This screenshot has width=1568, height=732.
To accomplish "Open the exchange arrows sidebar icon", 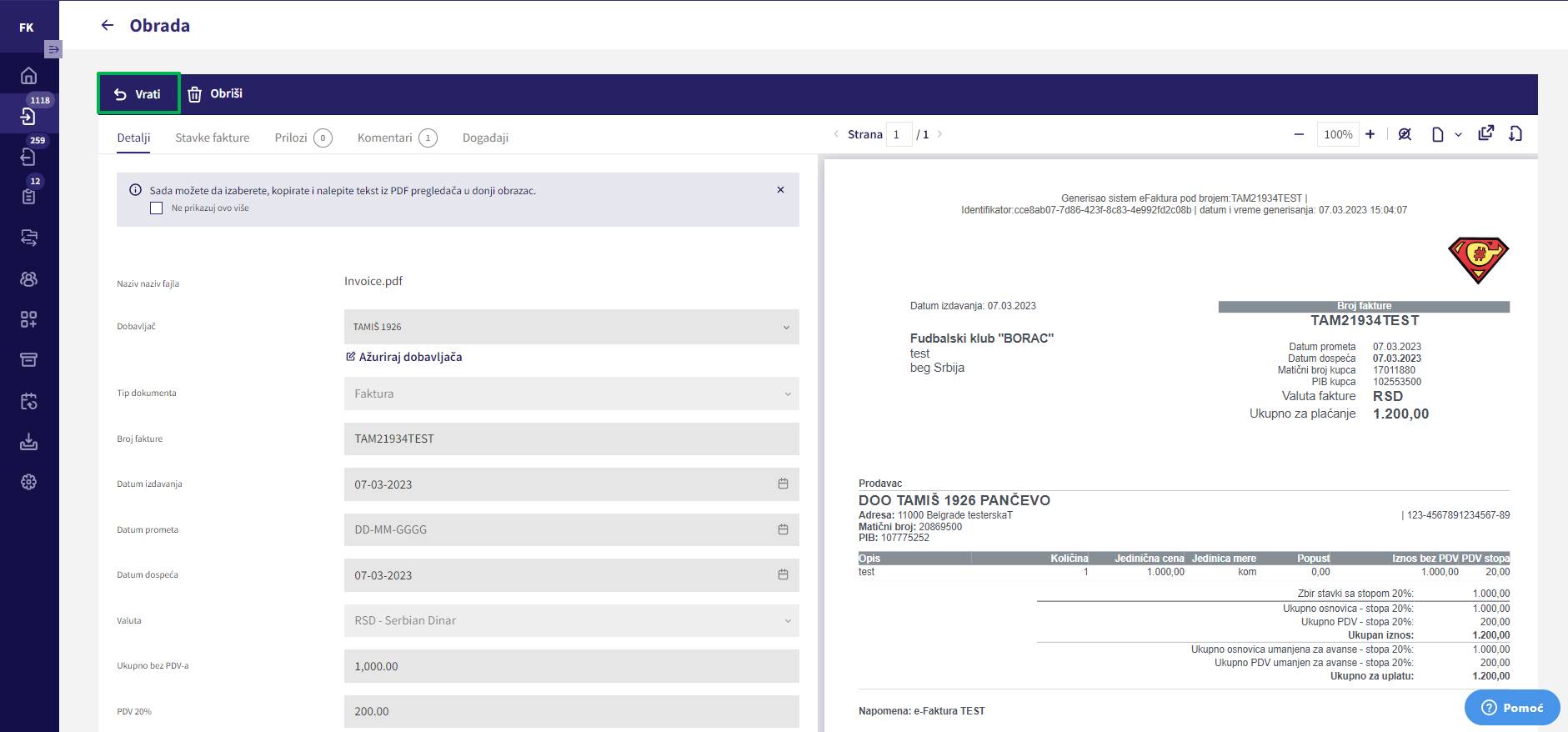I will 28,238.
